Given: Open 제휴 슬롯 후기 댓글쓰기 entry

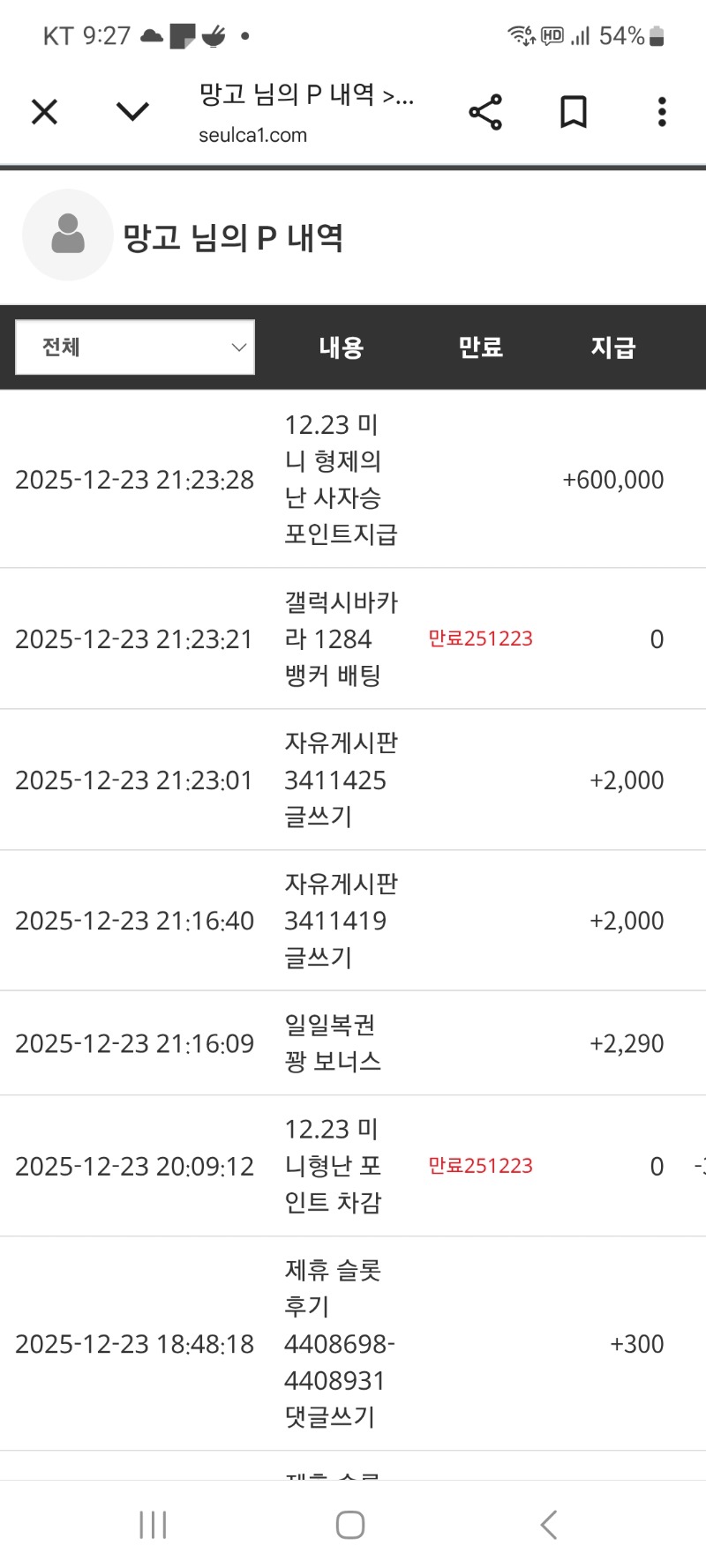Looking at the screenshot, I should tap(339, 1343).
